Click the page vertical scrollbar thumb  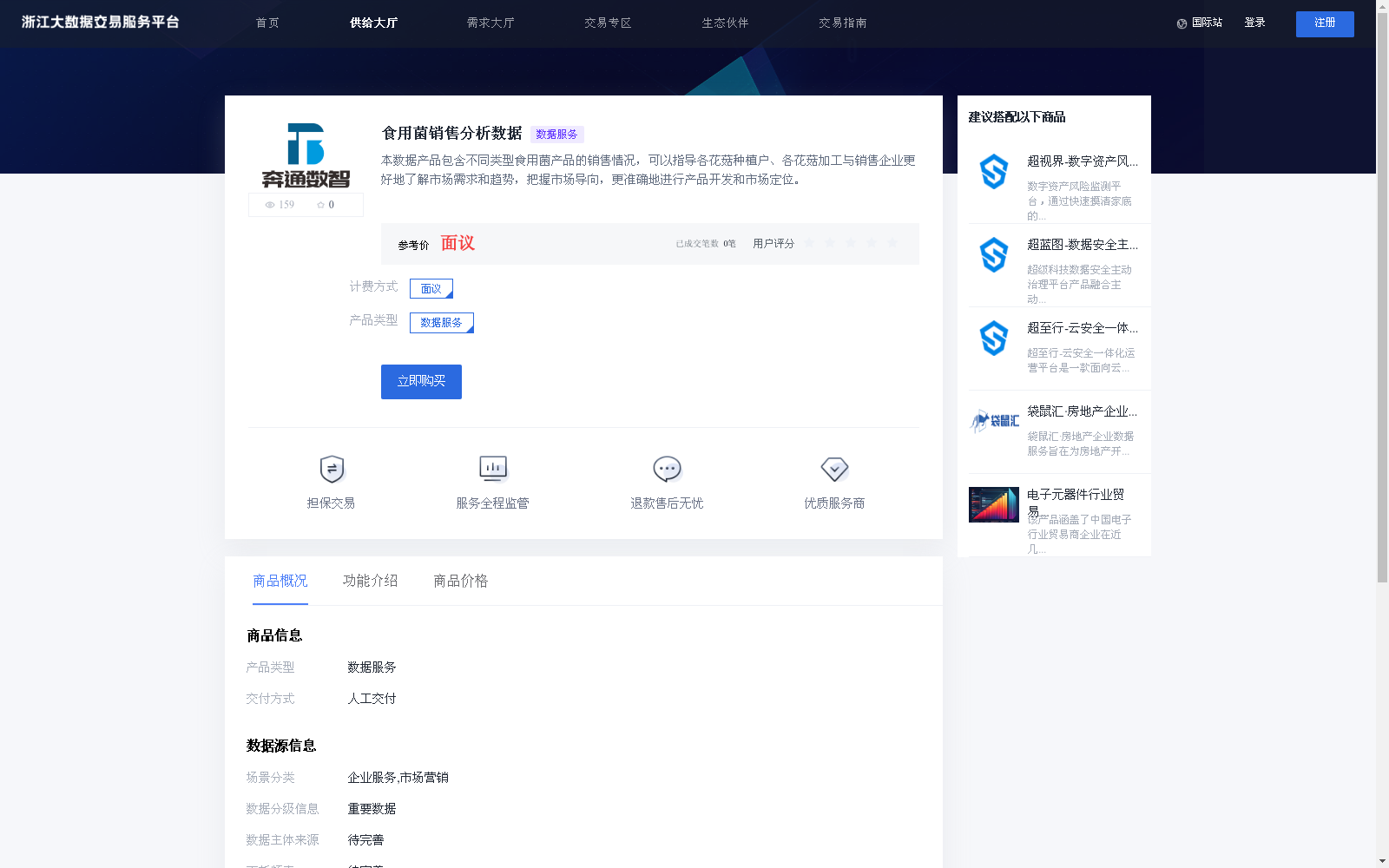click(x=1382, y=299)
